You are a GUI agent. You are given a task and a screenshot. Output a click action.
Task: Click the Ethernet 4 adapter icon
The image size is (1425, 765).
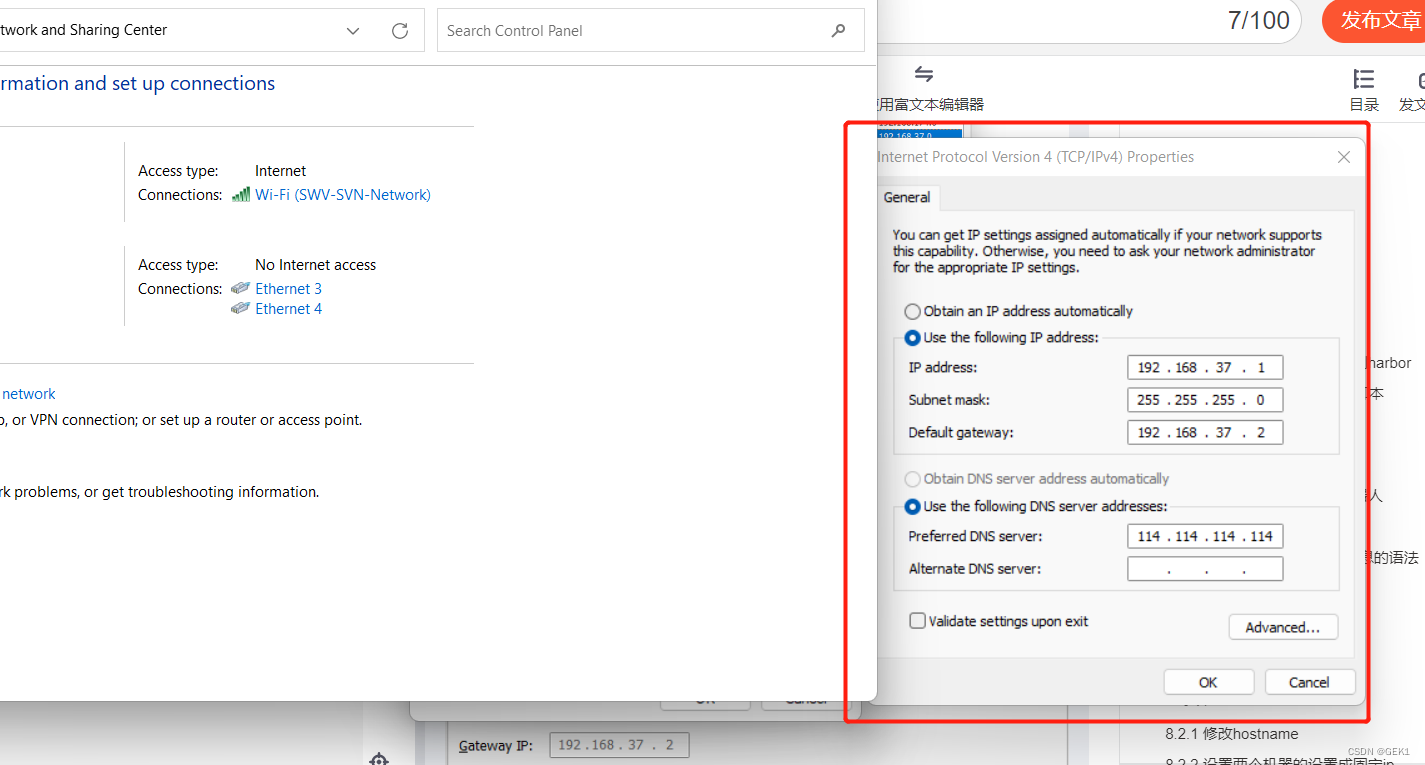(x=240, y=308)
